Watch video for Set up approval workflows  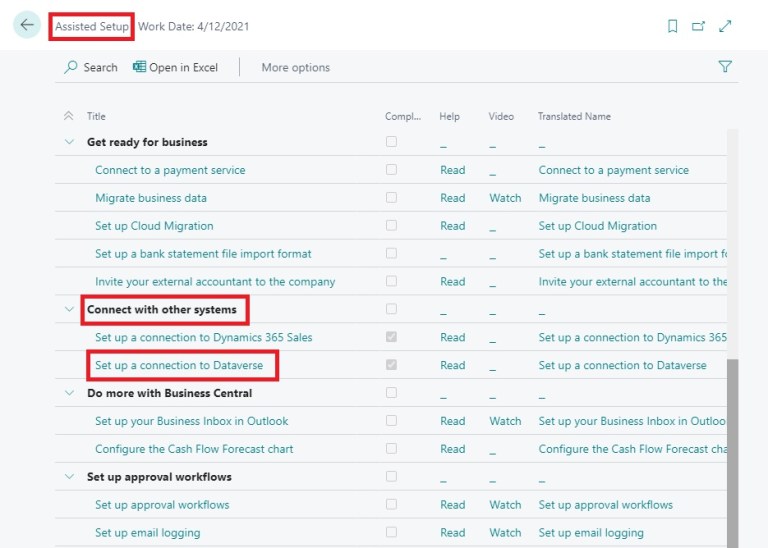pyautogui.click(x=505, y=505)
